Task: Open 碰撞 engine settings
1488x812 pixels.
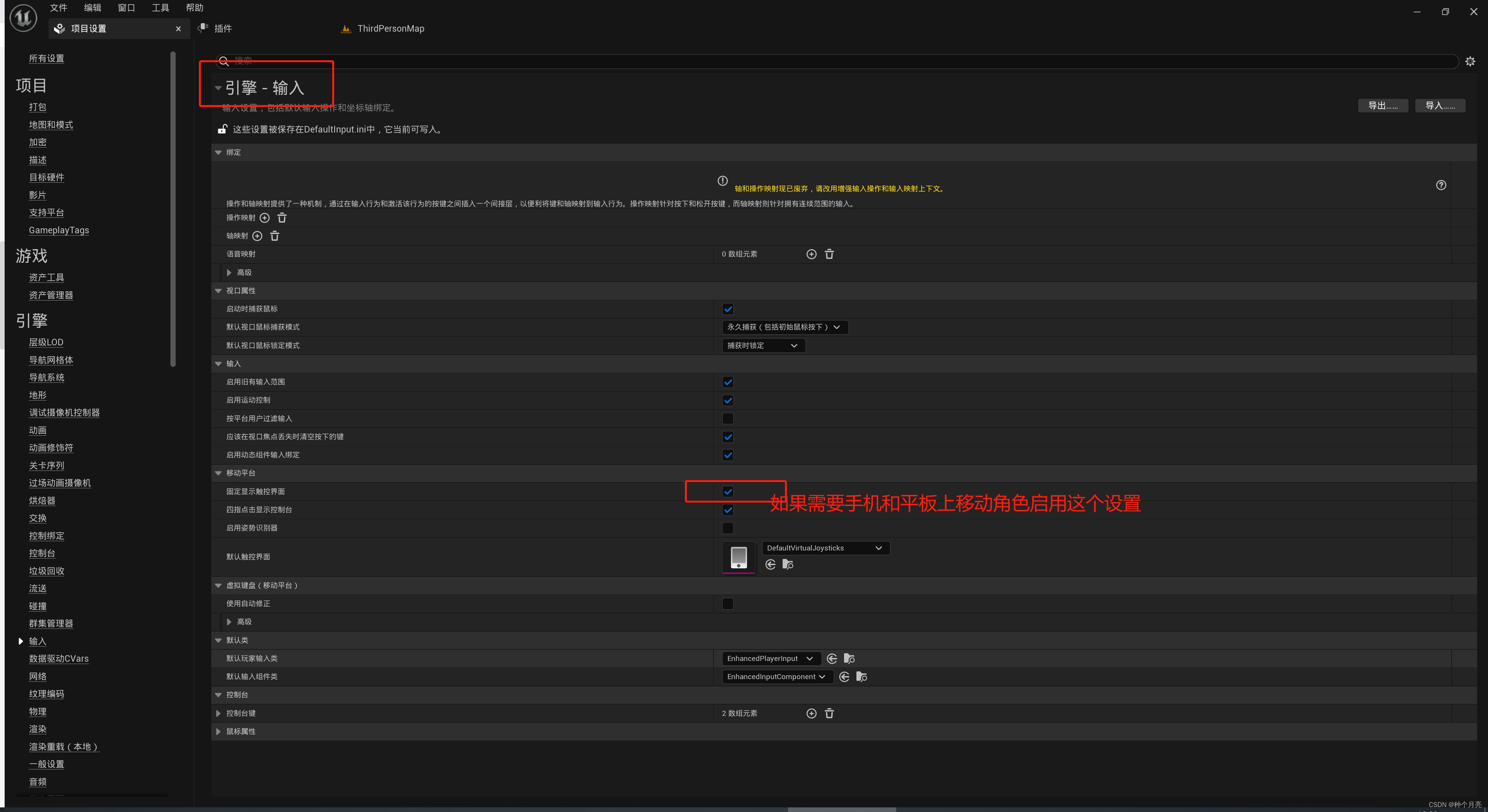Action: (x=37, y=606)
